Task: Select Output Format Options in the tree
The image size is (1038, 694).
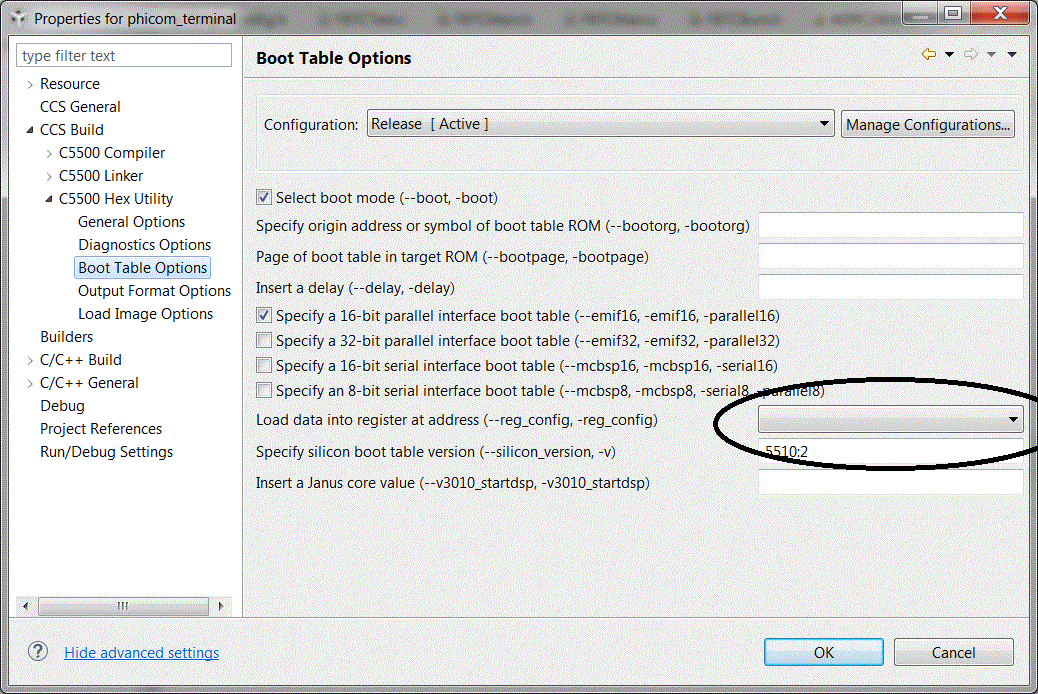Action: (154, 291)
